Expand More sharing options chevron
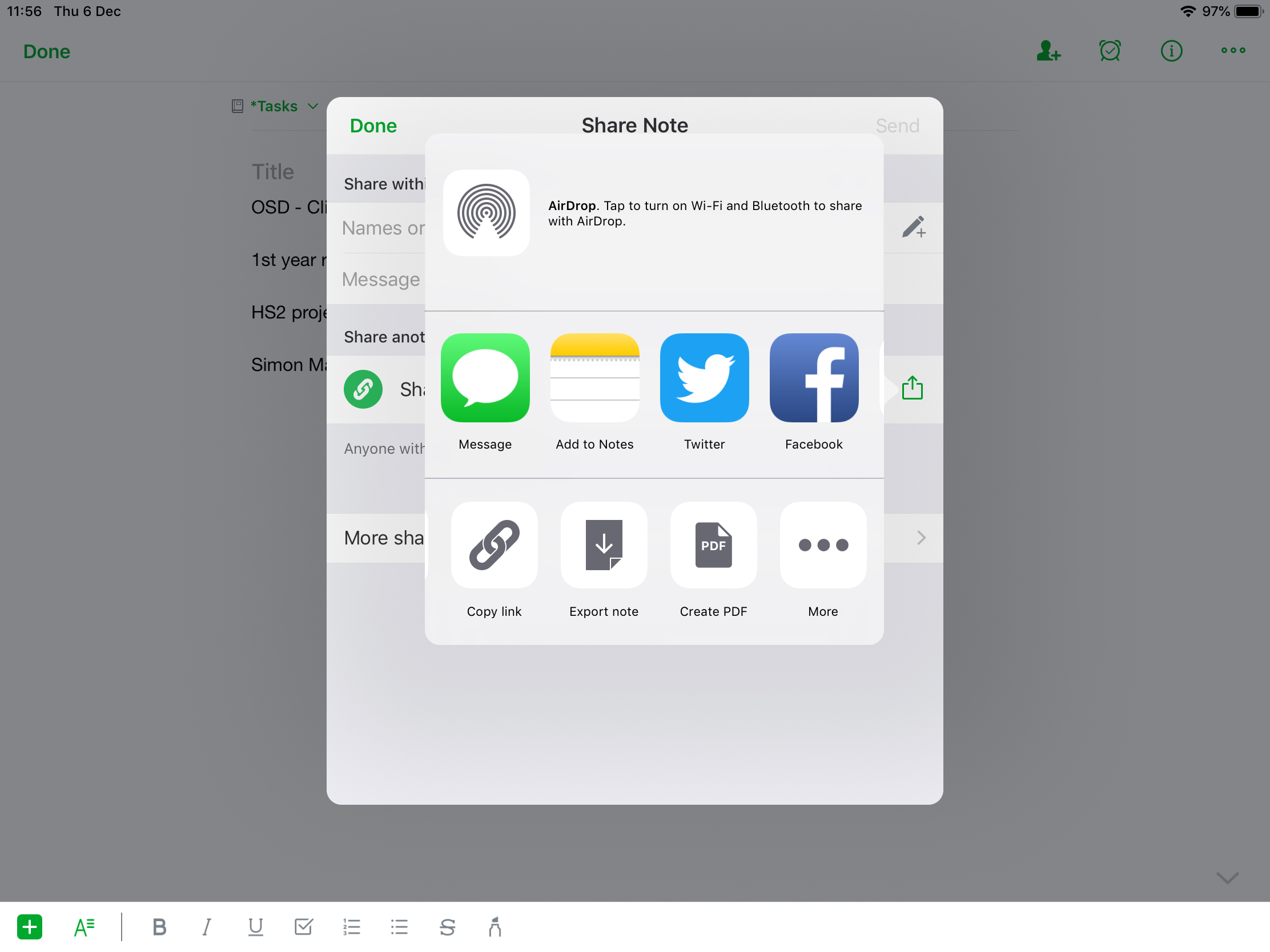The image size is (1270, 952). point(921,538)
